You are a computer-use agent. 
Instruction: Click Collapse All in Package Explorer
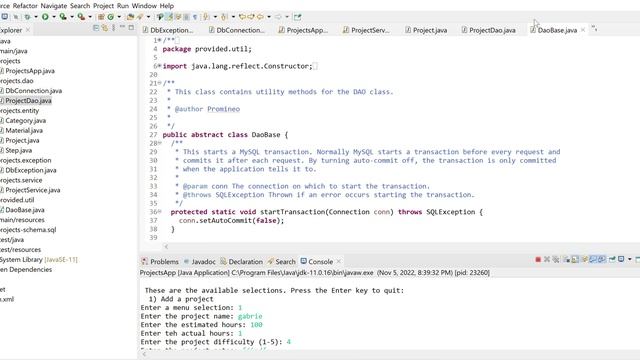coord(96,28)
